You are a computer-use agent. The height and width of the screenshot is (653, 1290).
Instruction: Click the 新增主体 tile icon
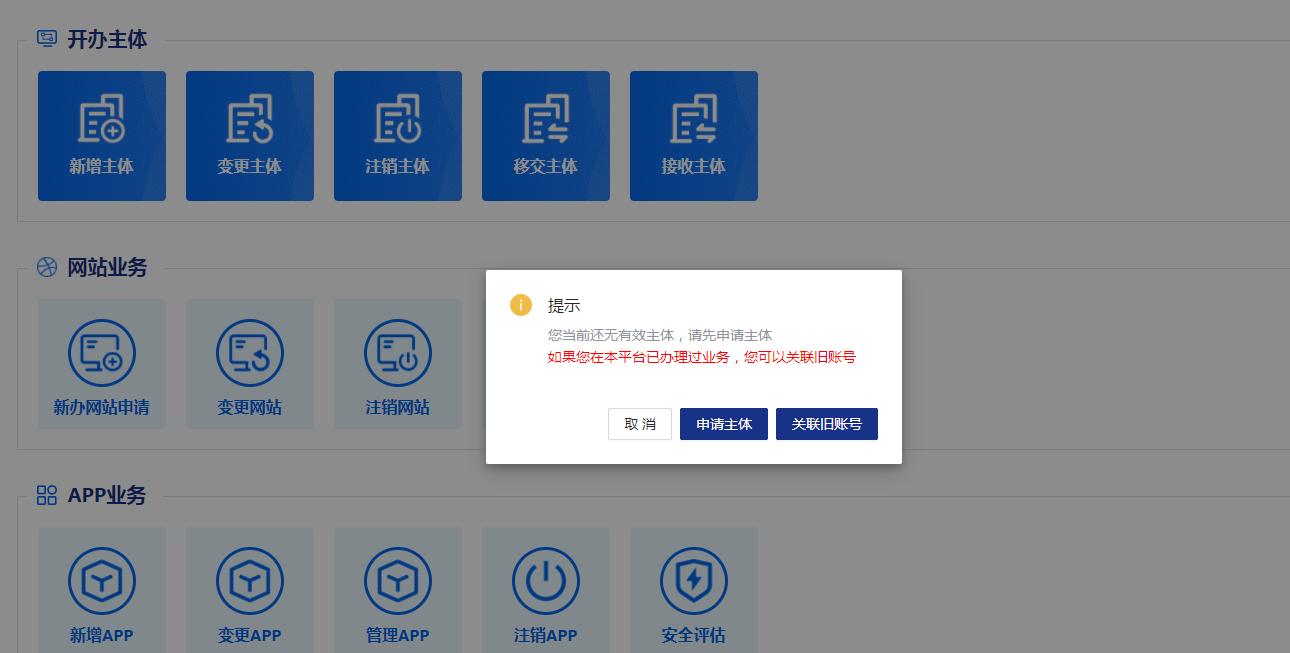point(101,120)
